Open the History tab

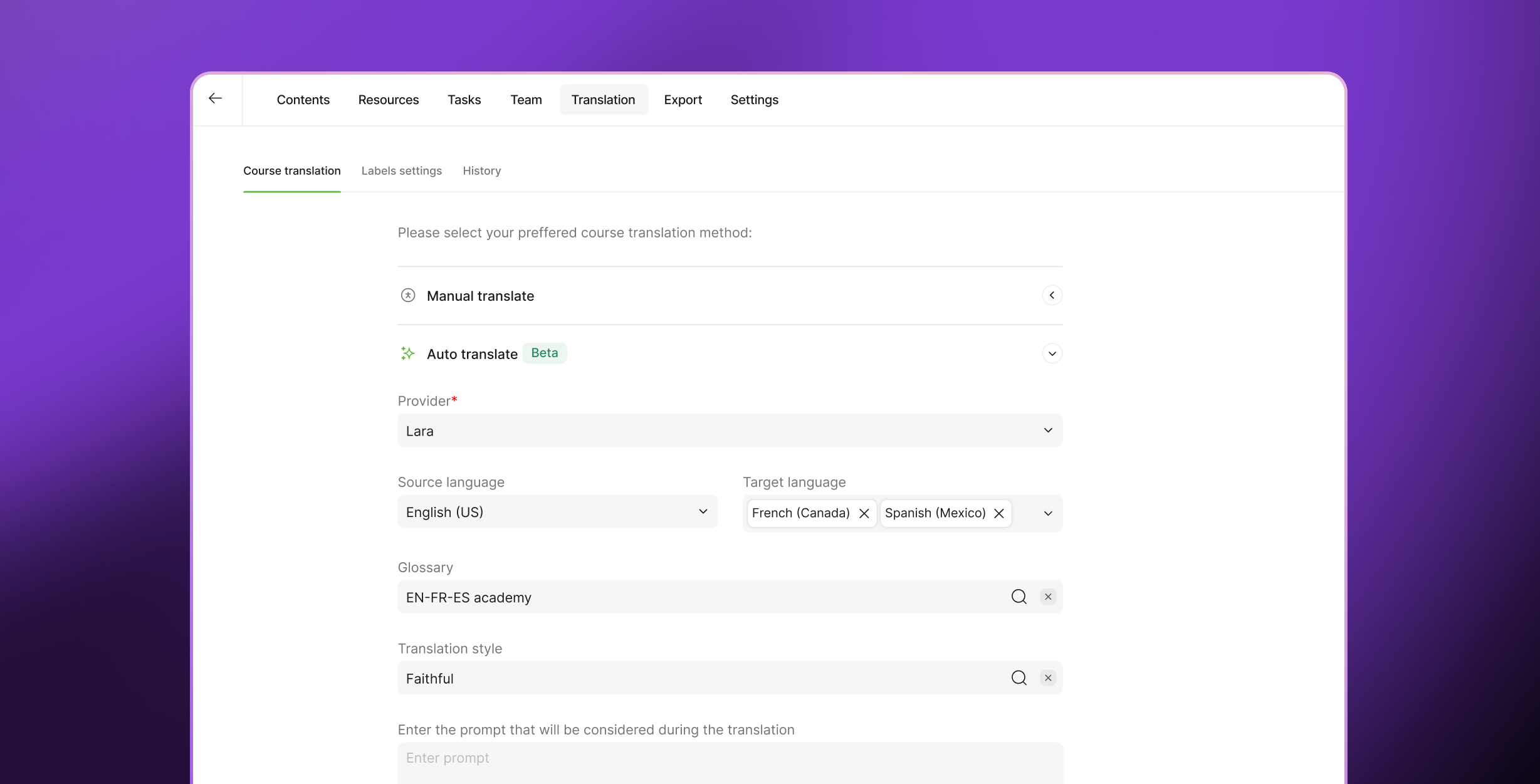(x=481, y=170)
